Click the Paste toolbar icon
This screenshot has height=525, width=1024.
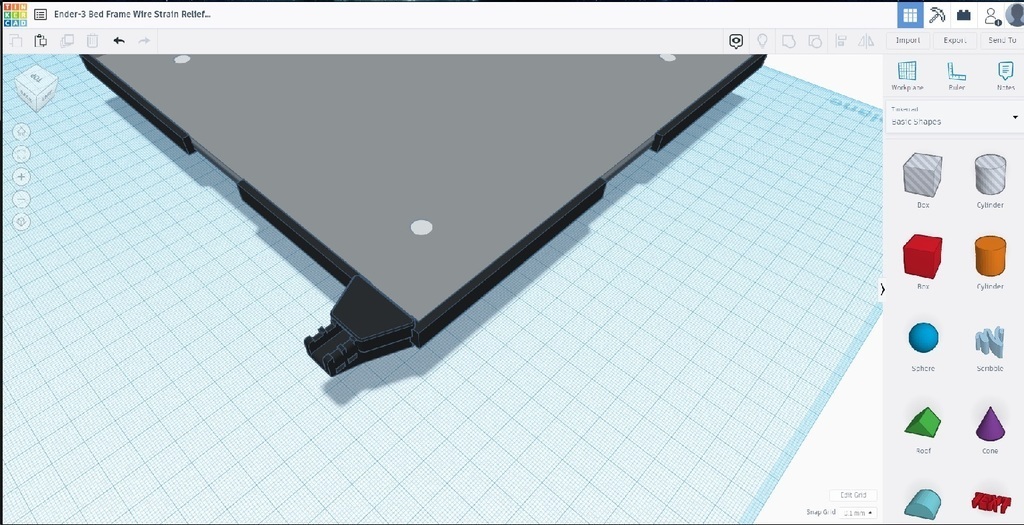[x=40, y=41]
